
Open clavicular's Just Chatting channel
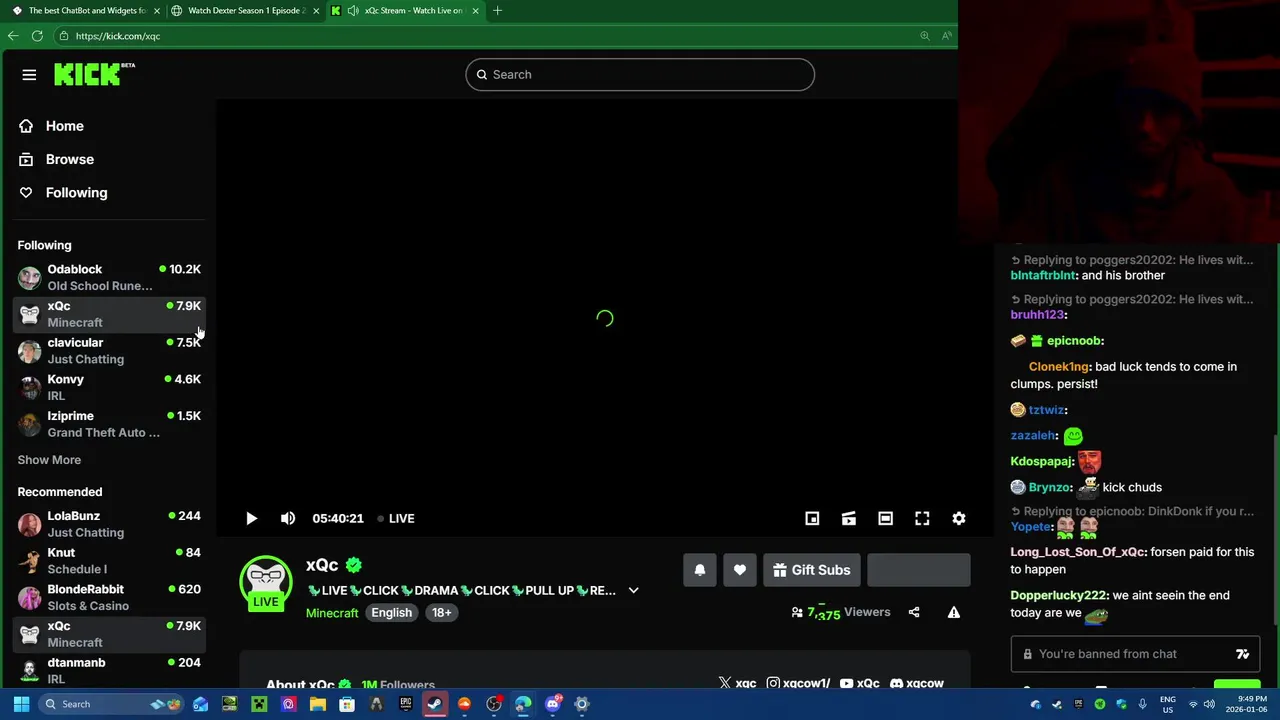(110, 351)
